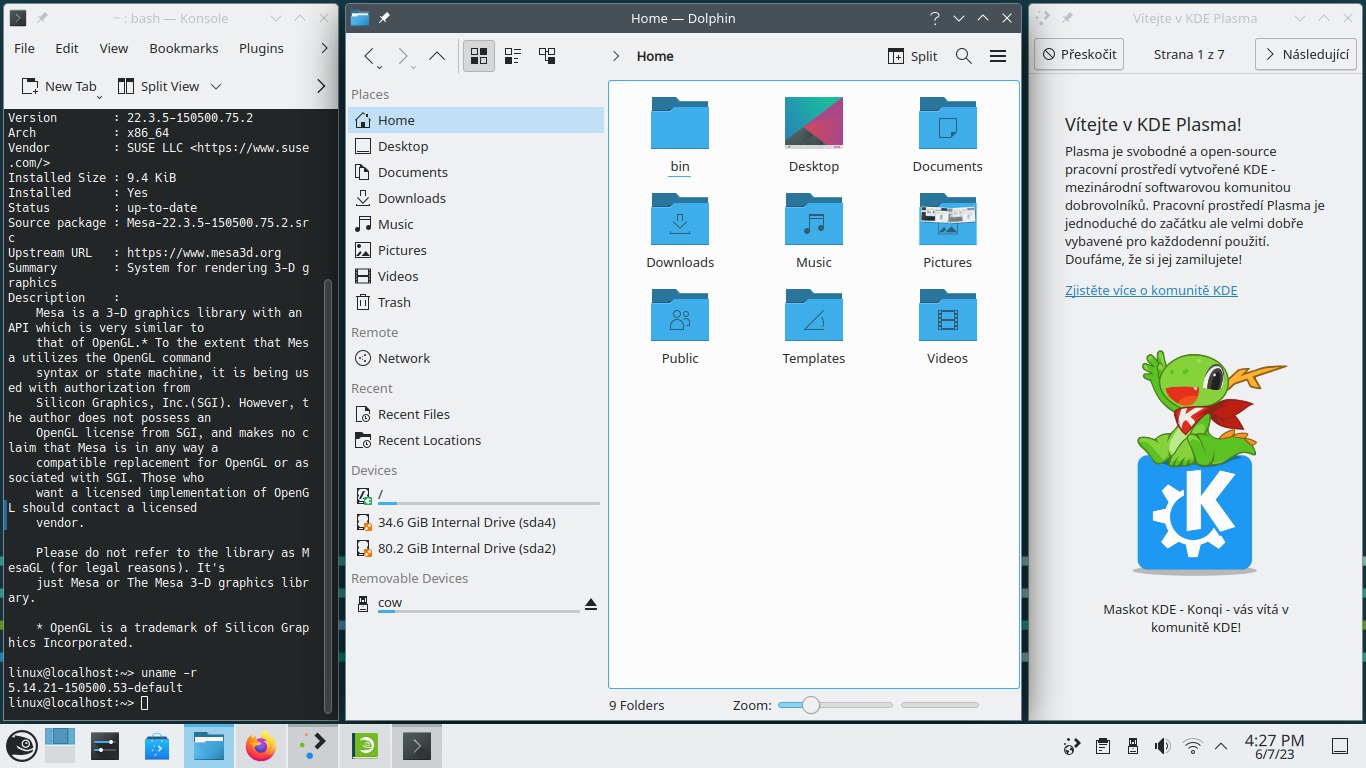Open Konsole Bookmarks menu
Viewport: 1366px width, 768px height.
(184, 48)
